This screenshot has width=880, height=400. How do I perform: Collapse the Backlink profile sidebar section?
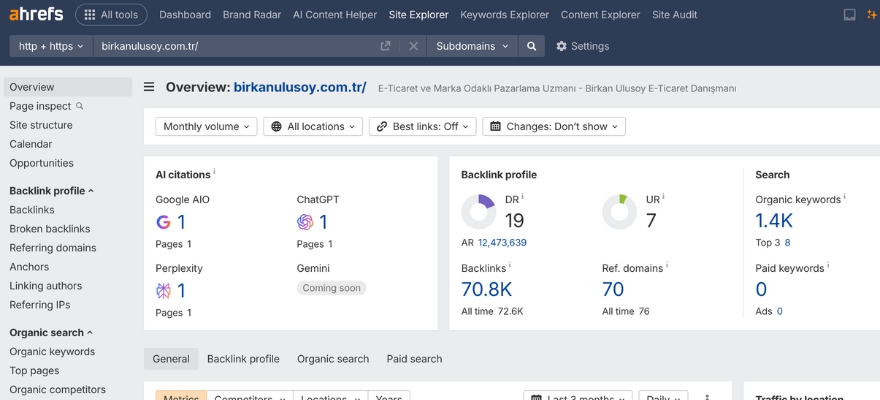coord(52,191)
